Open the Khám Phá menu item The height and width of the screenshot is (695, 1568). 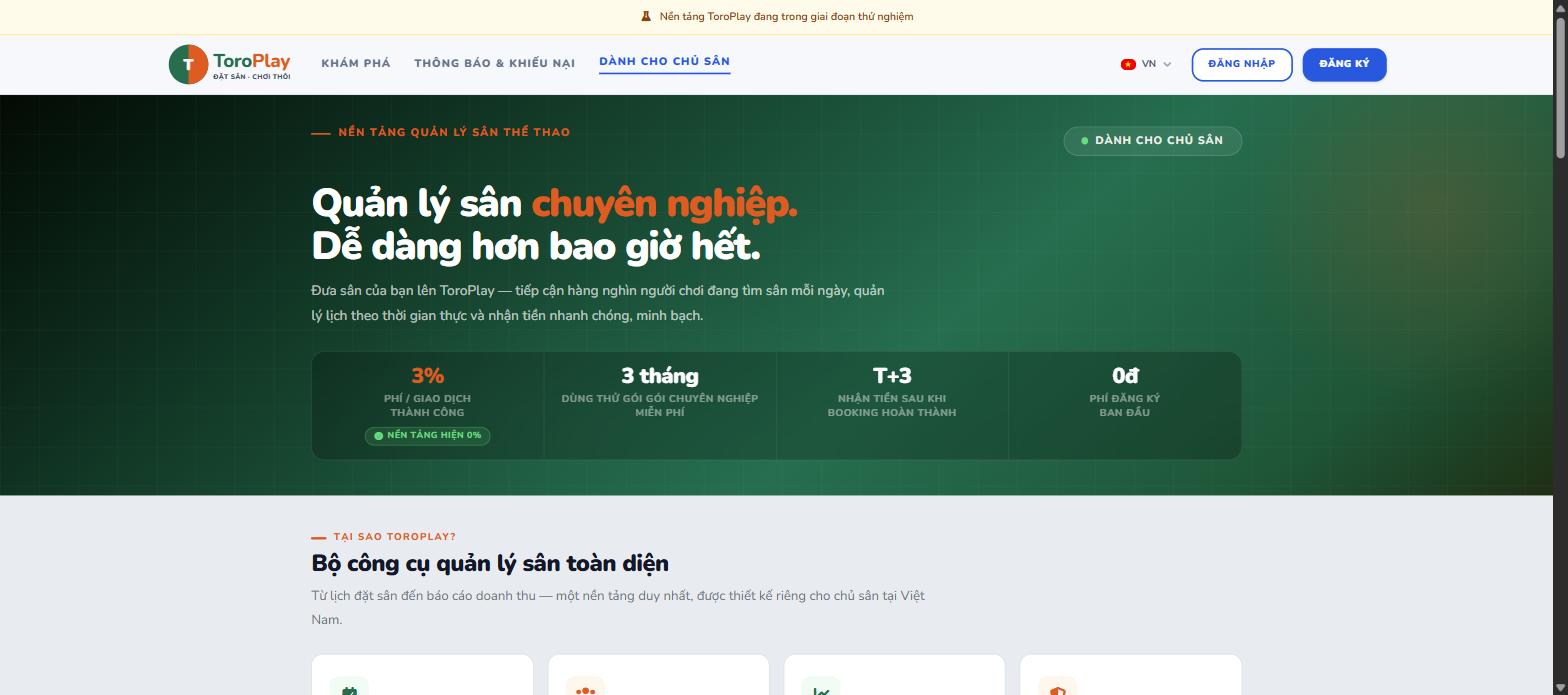[356, 63]
